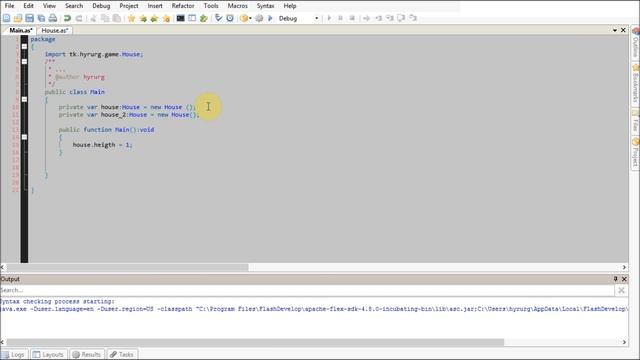
Task: Open the Build Project dropdown arrow
Action: [250, 18]
